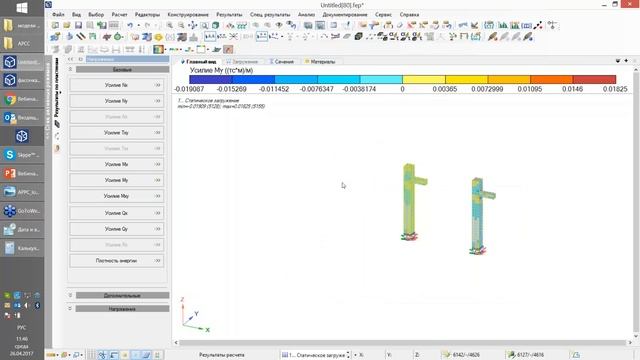640x360 pixels.
Task: Open the view tabs list dropdown arrow
Action: tap(618, 61)
